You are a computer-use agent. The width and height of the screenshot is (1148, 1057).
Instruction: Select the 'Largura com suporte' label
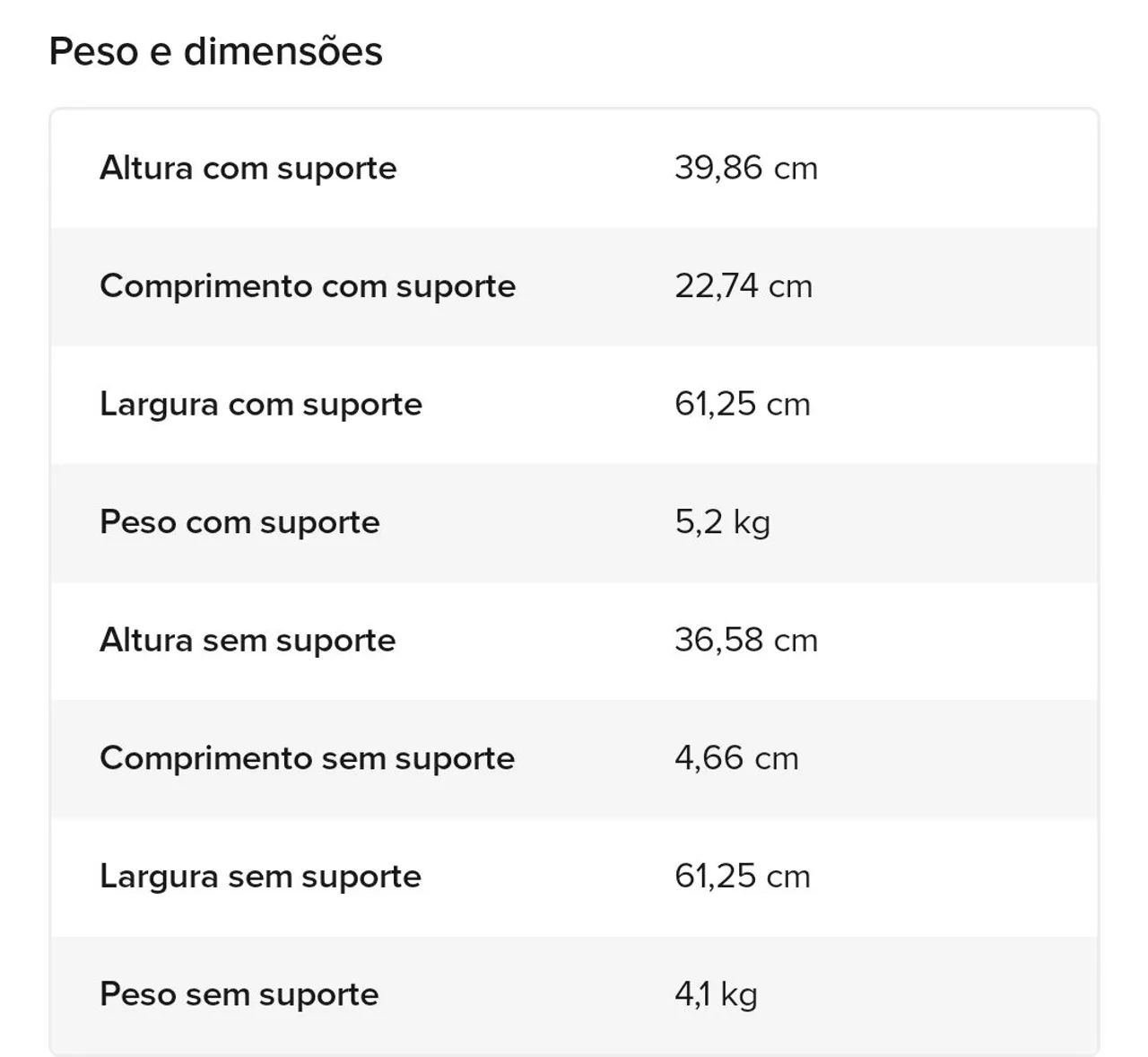point(260,404)
